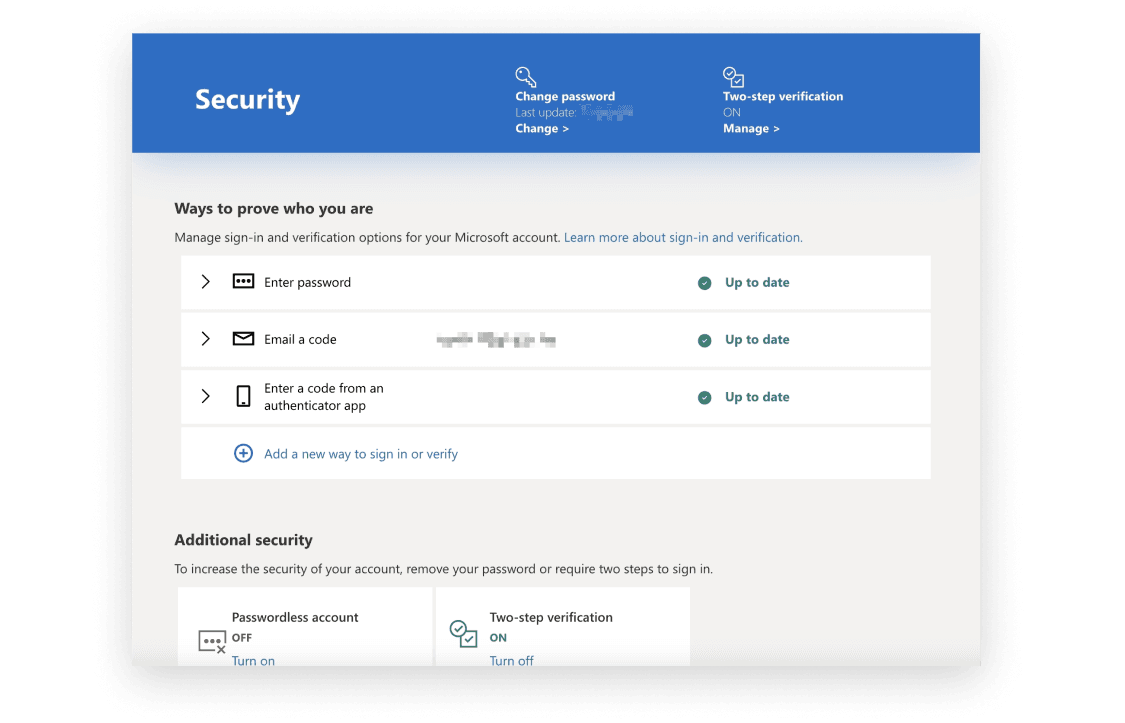Viewport: 1125px width, 723px height.
Task: Click the Passwordless account icon
Action: [212, 641]
